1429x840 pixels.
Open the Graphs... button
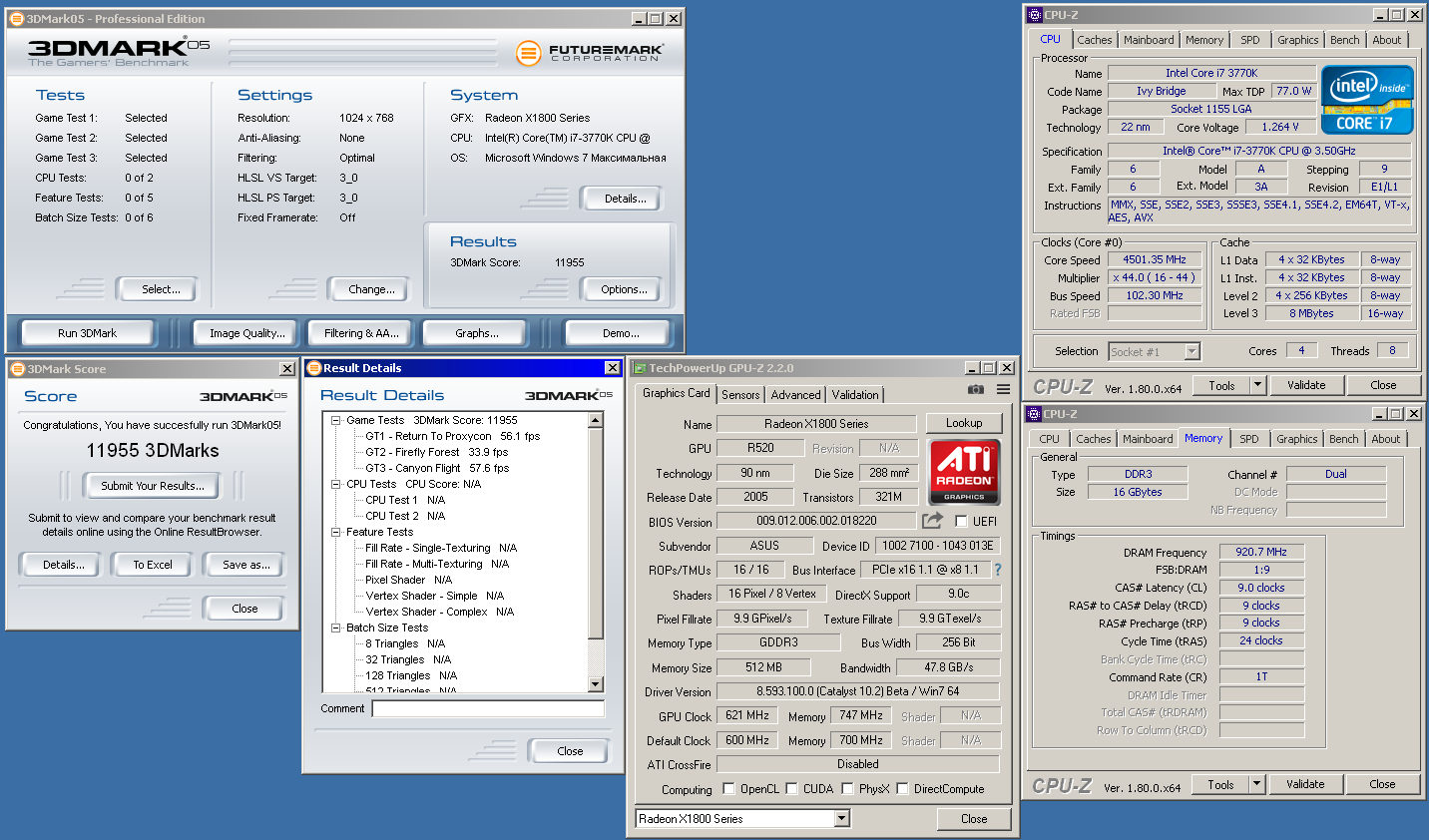pyautogui.click(x=477, y=333)
